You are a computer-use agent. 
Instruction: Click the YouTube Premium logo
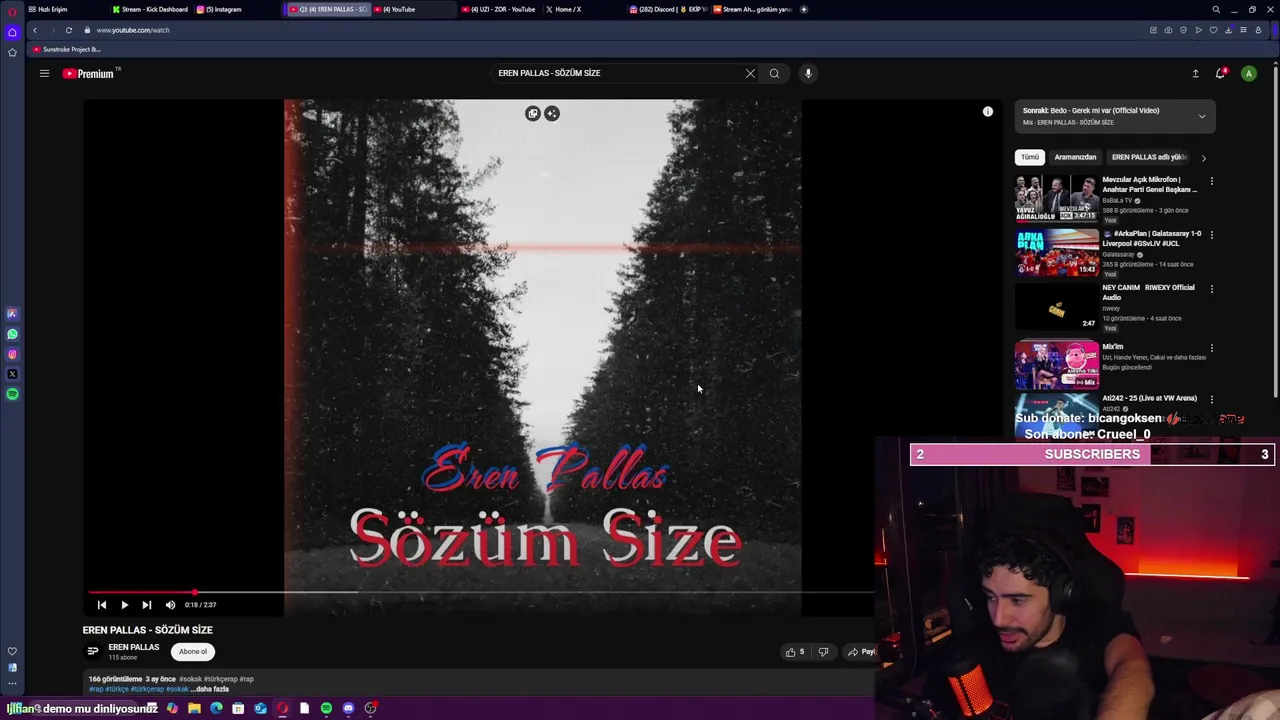(x=91, y=73)
